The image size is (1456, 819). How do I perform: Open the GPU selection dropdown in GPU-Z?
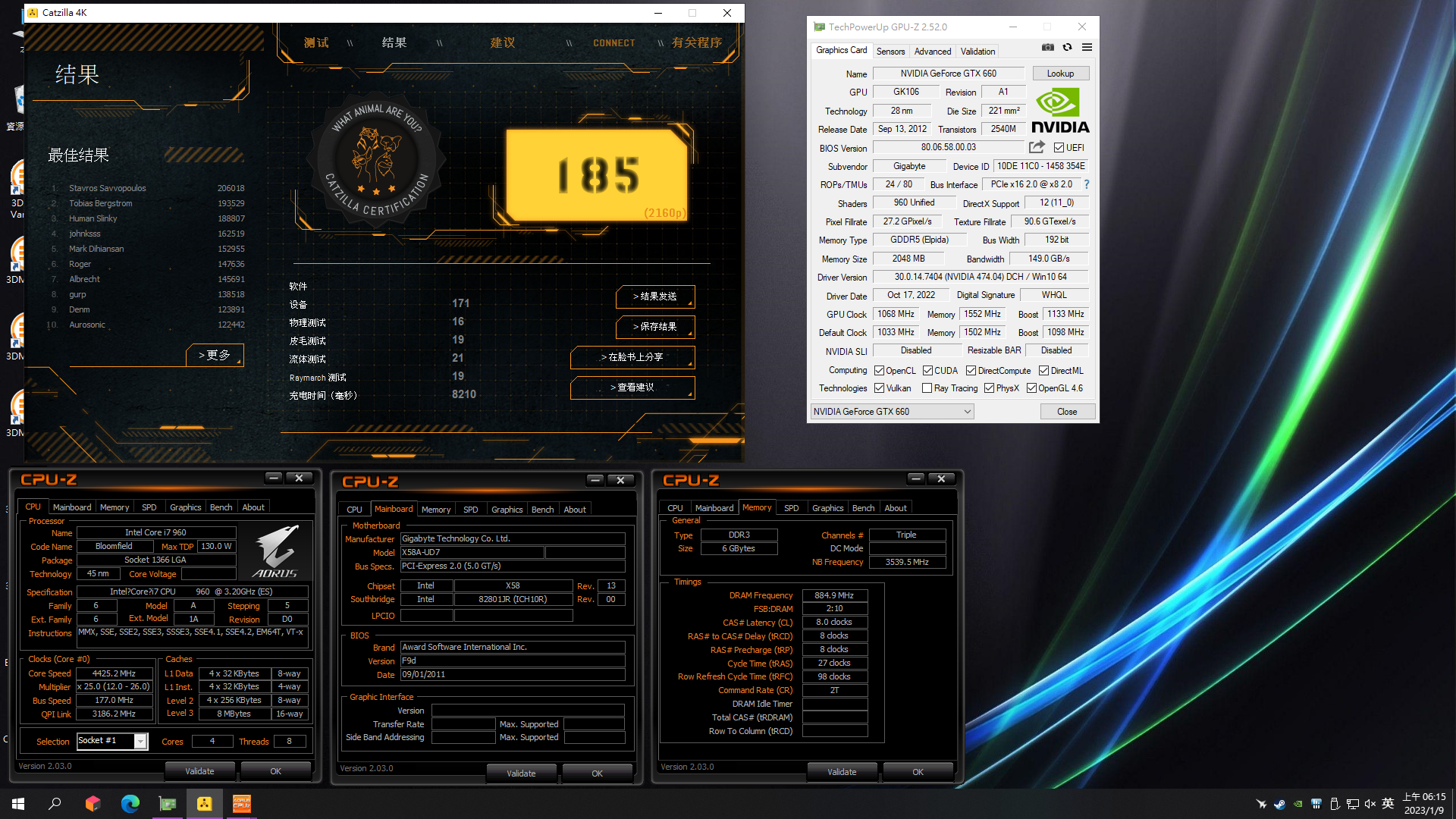point(892,412)
